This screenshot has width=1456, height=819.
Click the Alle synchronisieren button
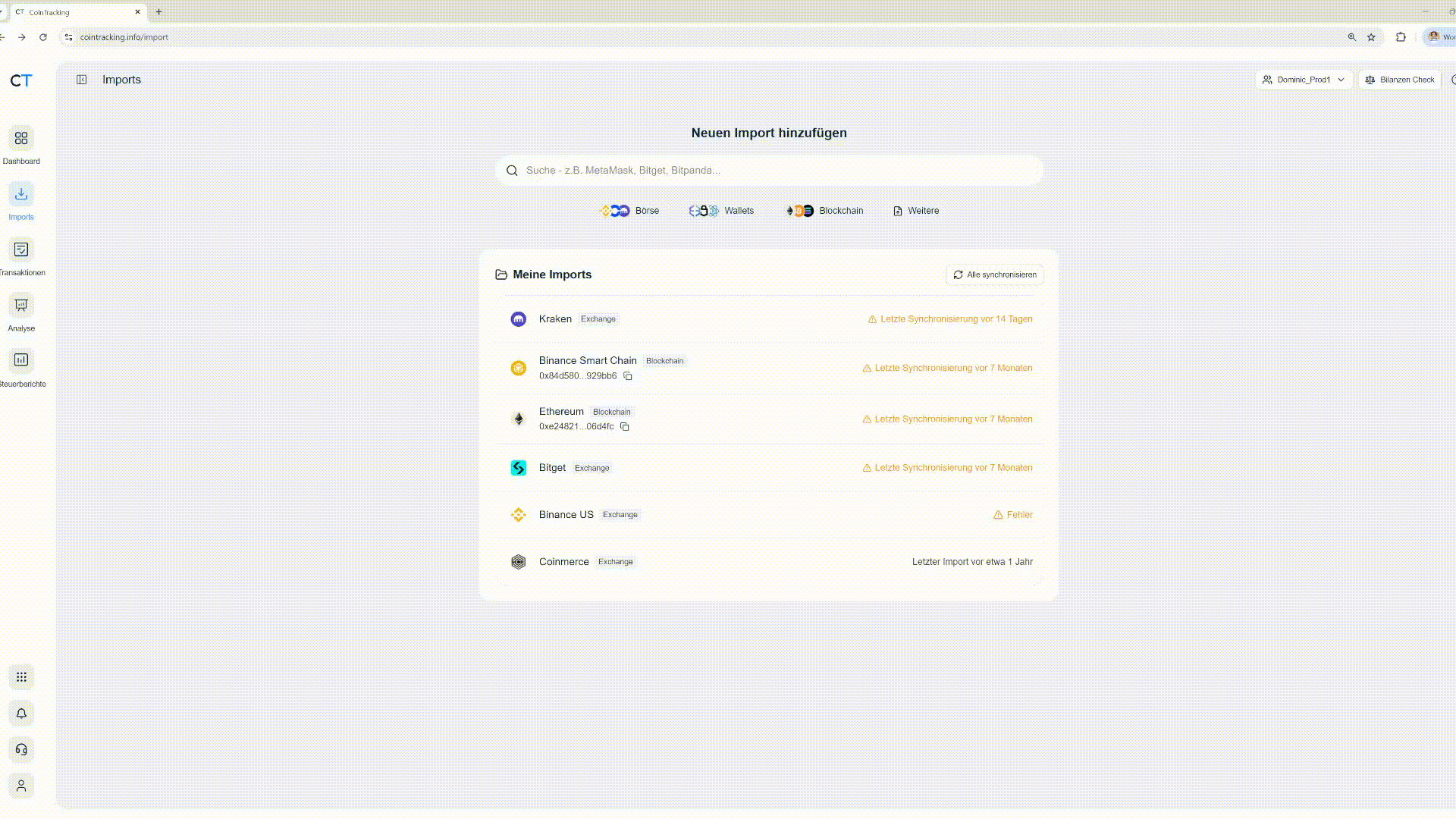tap(995, 275)
